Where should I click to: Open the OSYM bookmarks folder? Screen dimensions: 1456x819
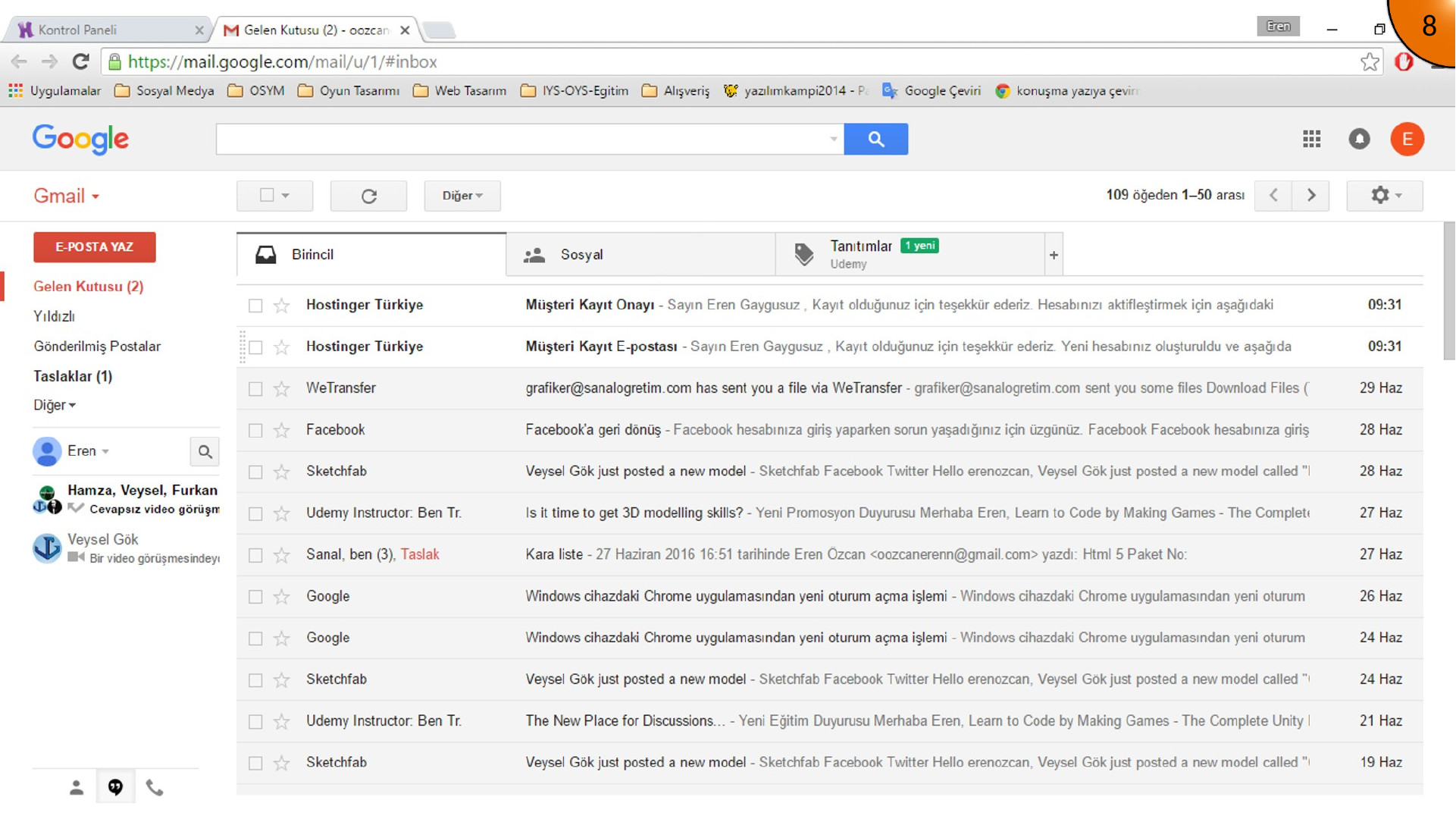click(256, 91)
